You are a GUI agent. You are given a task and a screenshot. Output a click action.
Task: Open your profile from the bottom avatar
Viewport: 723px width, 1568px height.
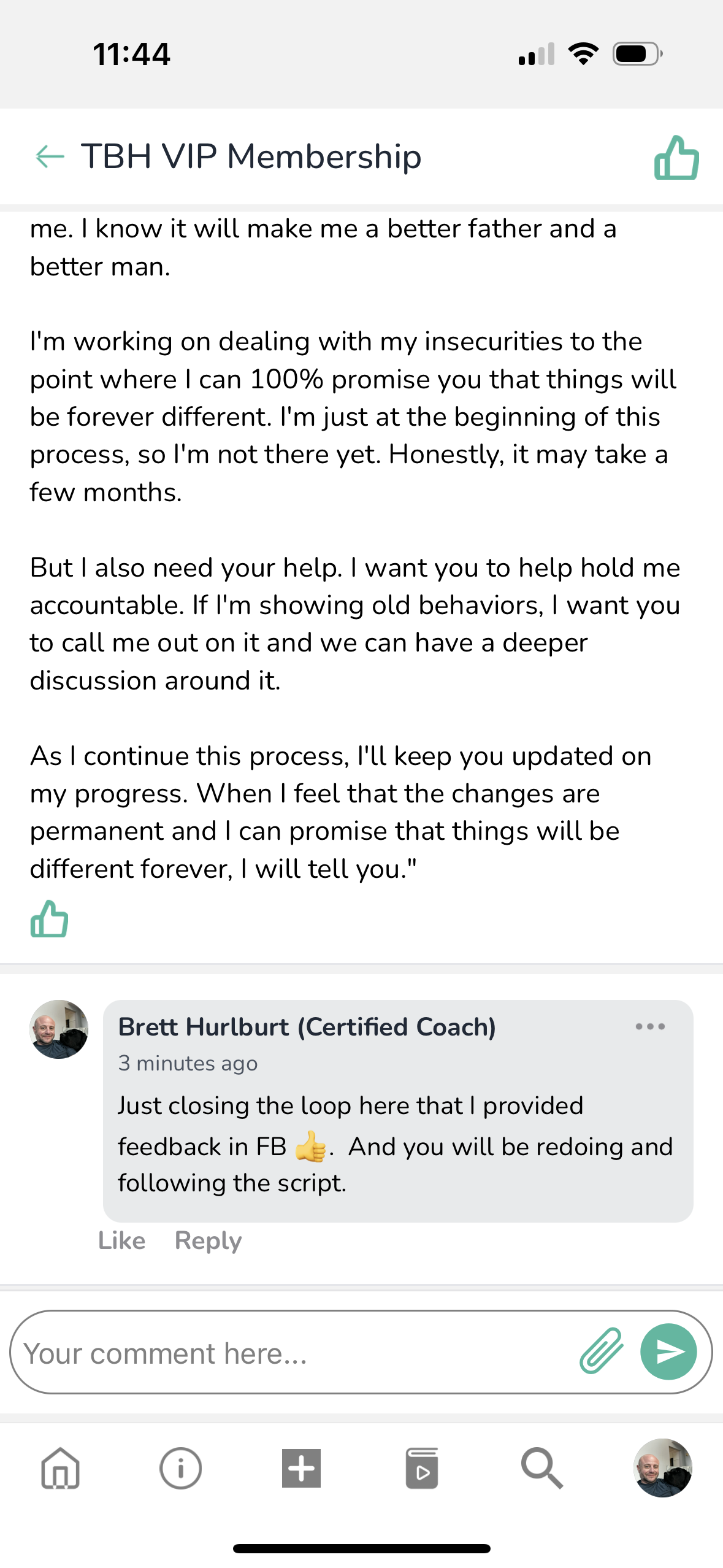tap(662, 1468)
